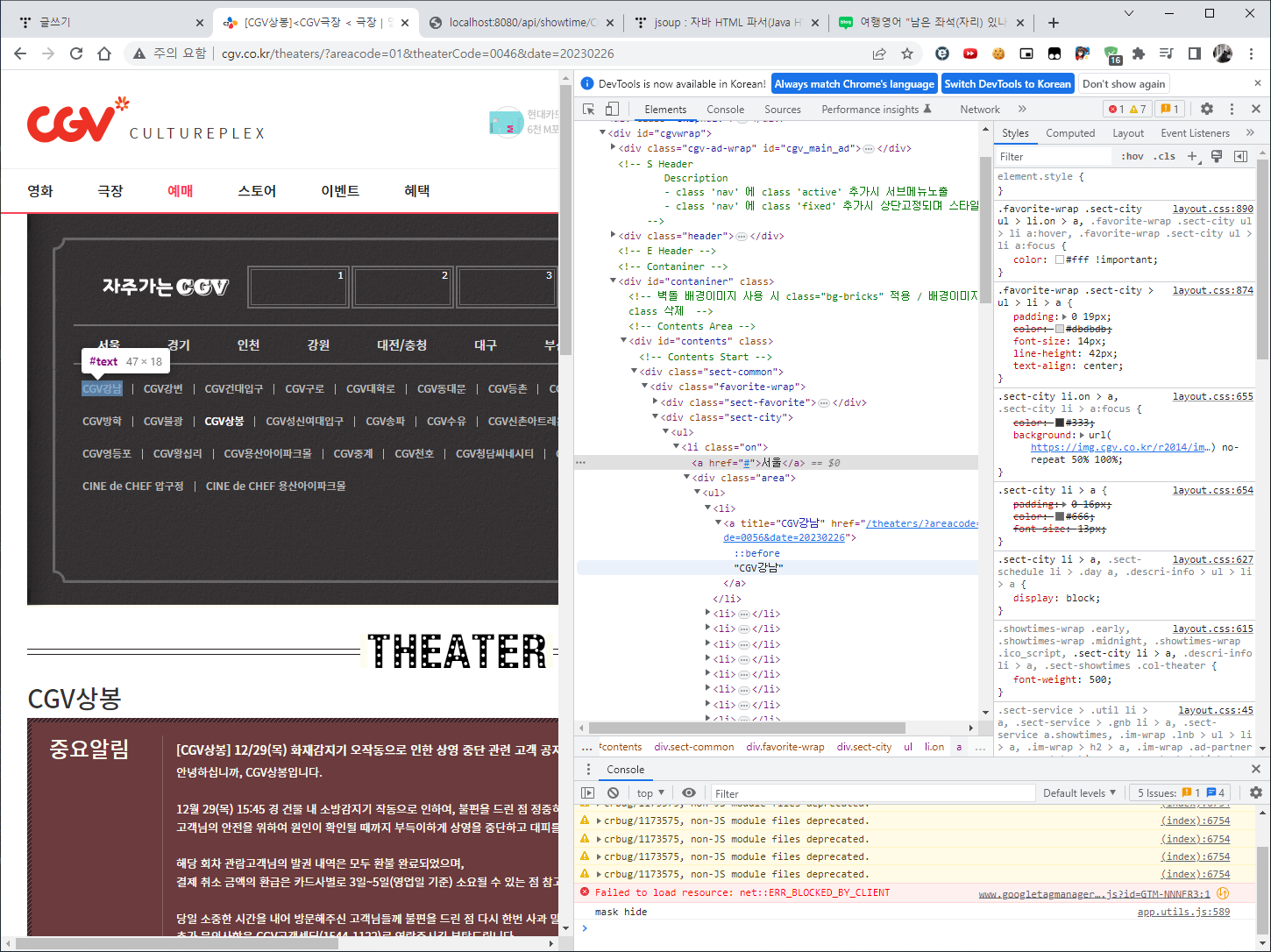Open the picture-in-picture extension
The height and width of the screenshot is (952, 1271).
pos(1026,53)
